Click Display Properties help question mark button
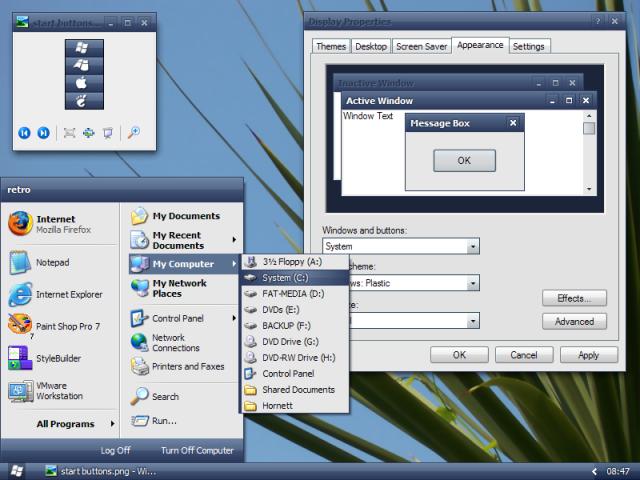640x480 pixels. (598, 21)
